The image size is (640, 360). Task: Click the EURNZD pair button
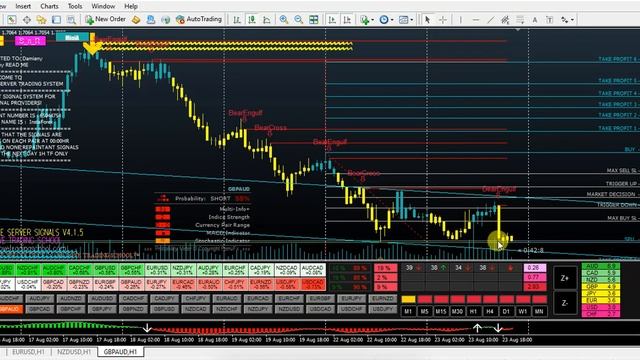(382, 299)
